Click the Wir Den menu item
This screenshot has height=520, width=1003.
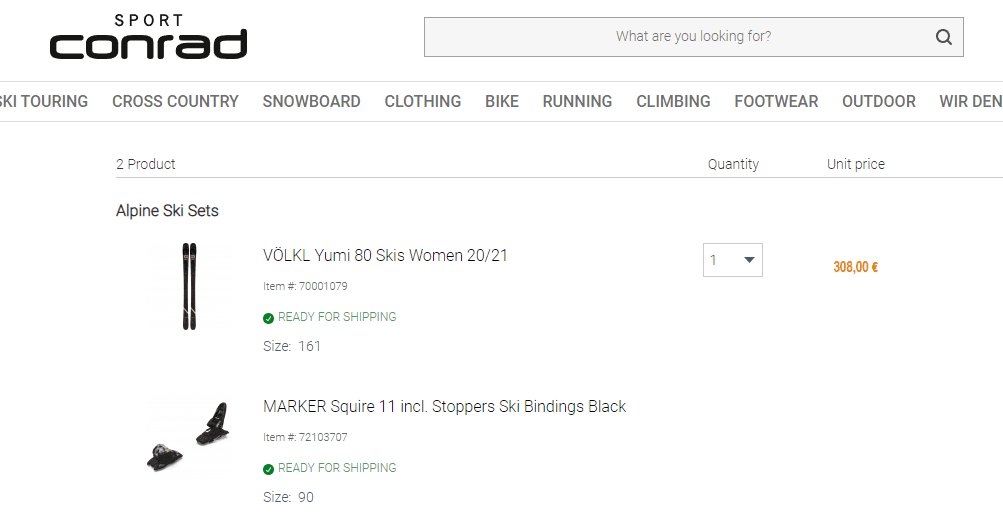pos(970,101)
